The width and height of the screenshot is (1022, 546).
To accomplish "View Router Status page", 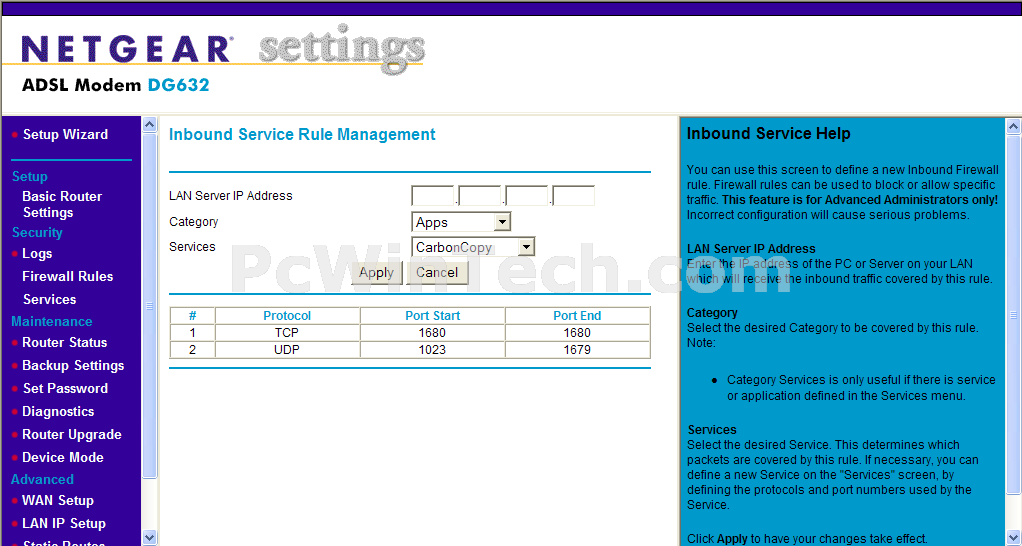I will pyautogui.click(x=65, y=342).
